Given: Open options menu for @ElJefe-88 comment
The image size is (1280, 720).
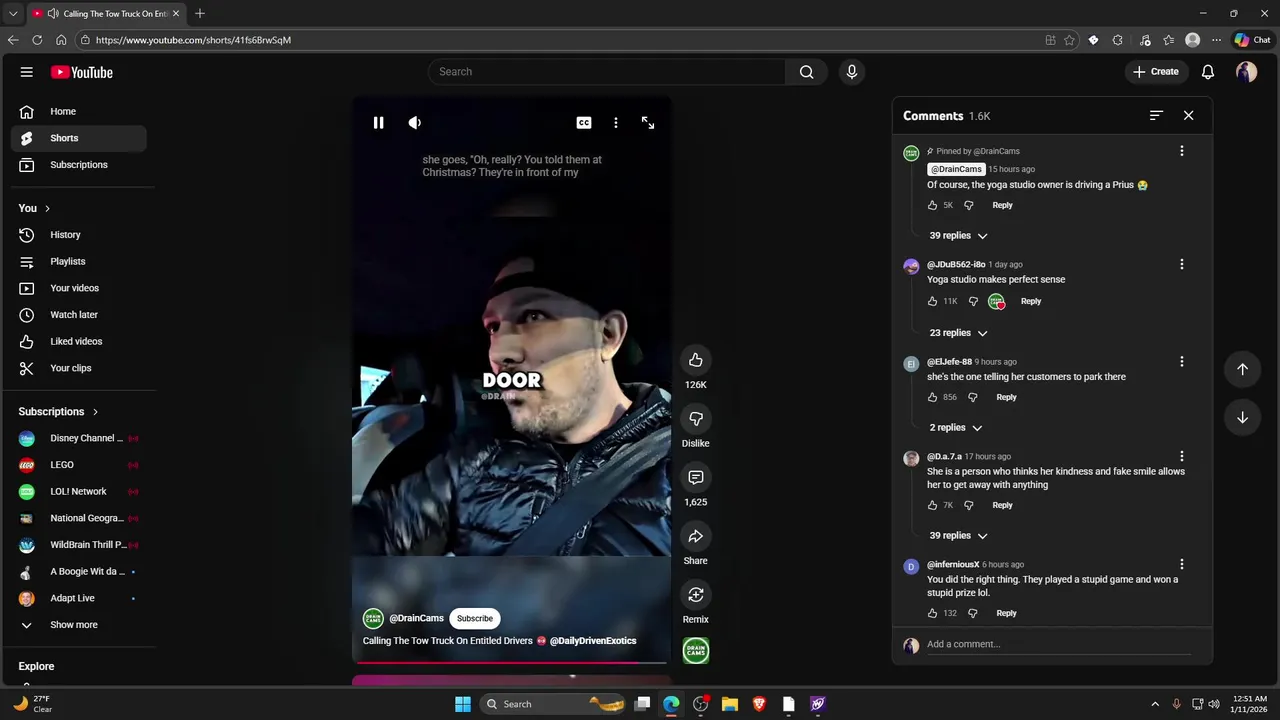Looking at the screenshot, I should (x=1182, y=362).
